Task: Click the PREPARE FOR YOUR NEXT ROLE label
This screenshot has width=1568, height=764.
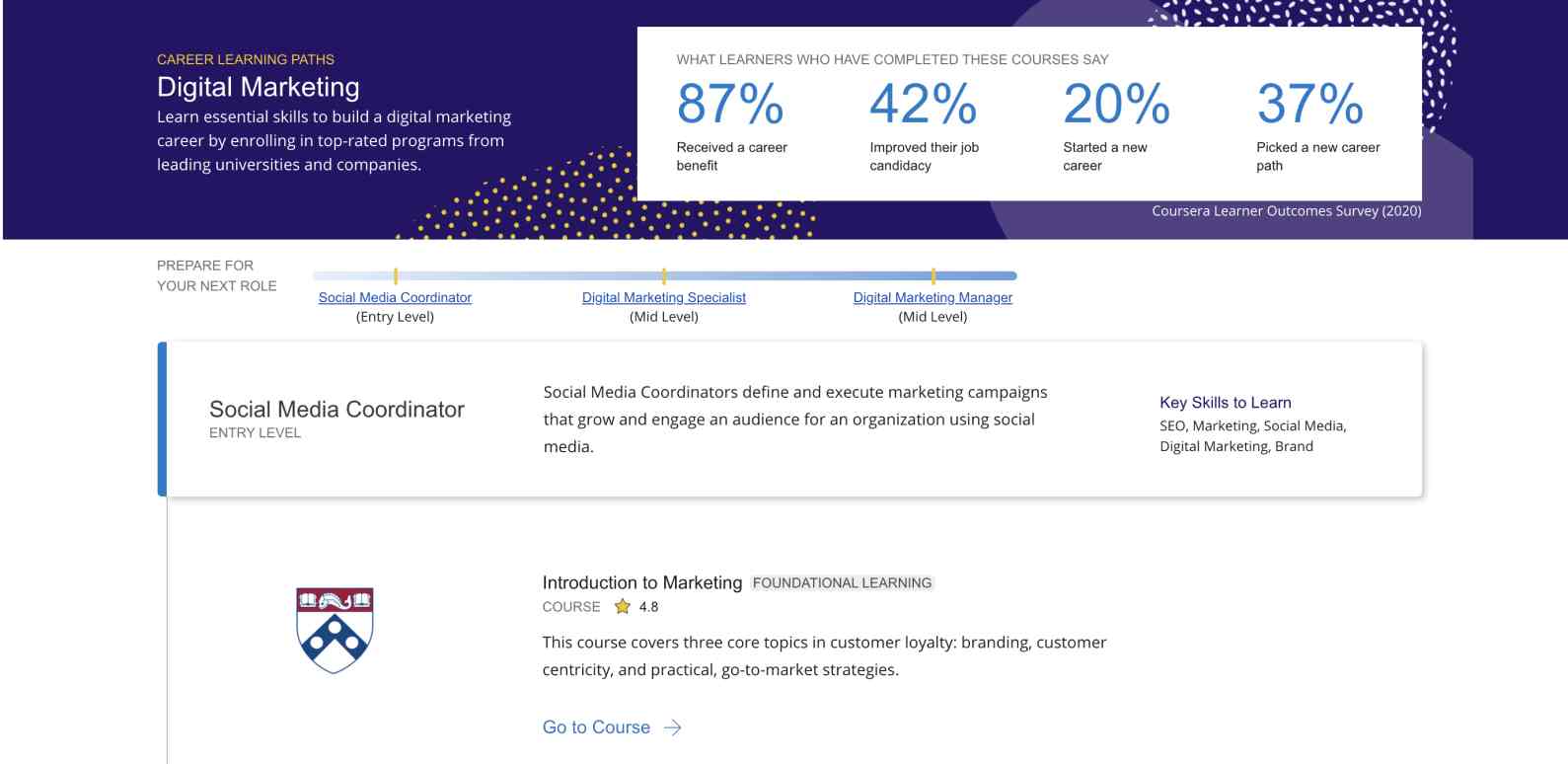Action: 217,275
